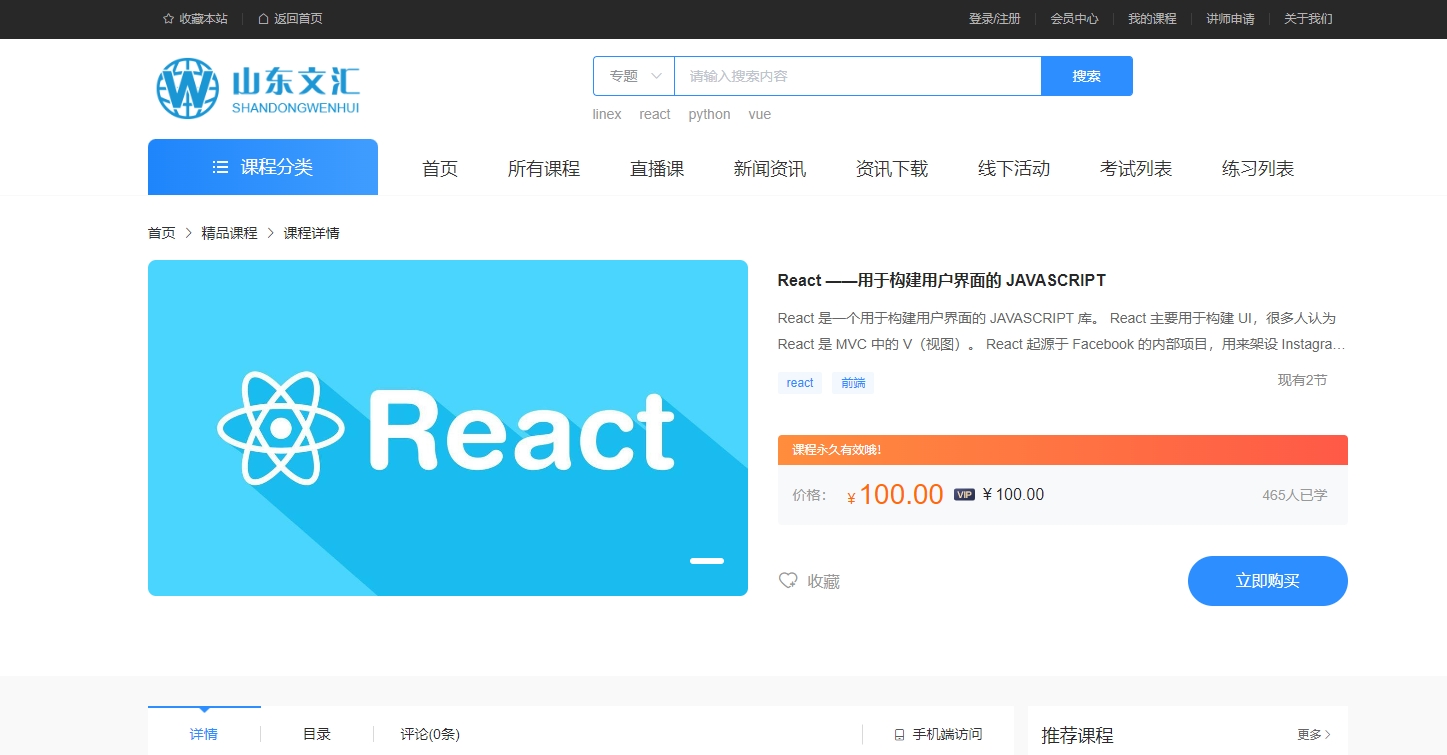Click the 465人已学 text
Viewport: 1447px width, 755px height.
(1295, 495)
